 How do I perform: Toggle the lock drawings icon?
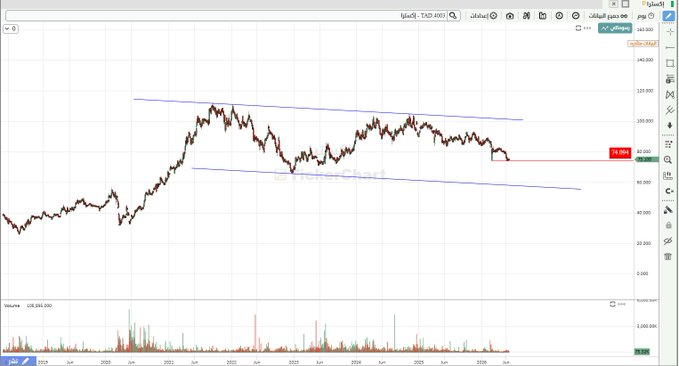tap(668, 225)
